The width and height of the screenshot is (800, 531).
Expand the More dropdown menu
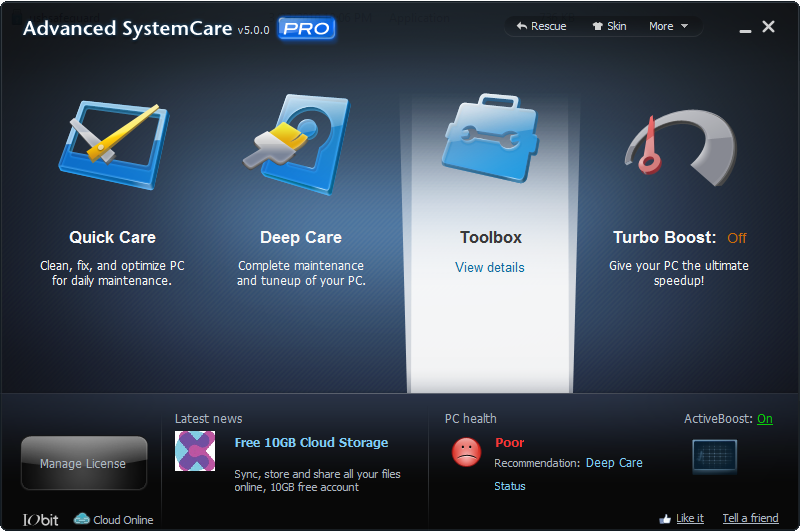tap(668, 26)
